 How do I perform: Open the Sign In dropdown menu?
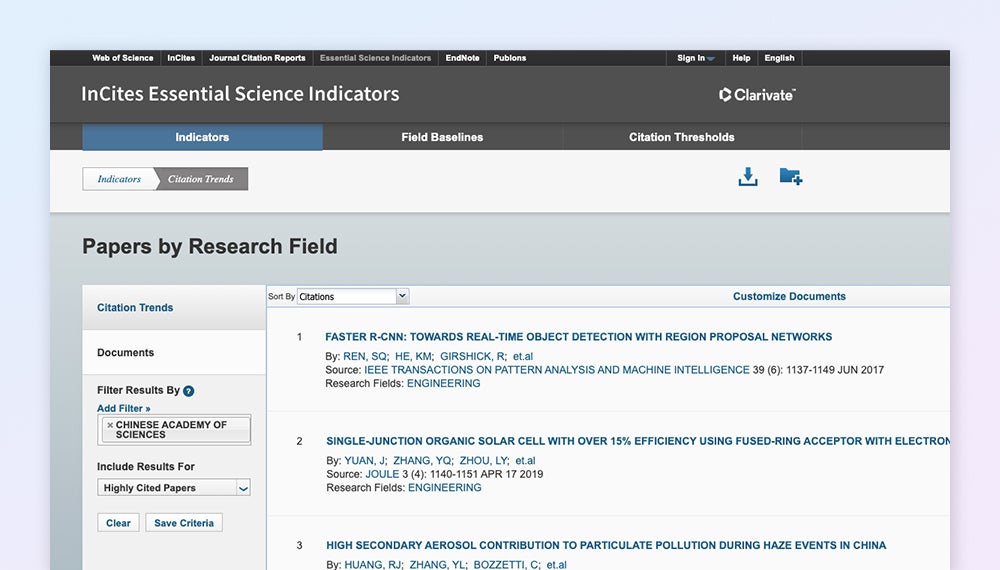(x=695, y=58)
